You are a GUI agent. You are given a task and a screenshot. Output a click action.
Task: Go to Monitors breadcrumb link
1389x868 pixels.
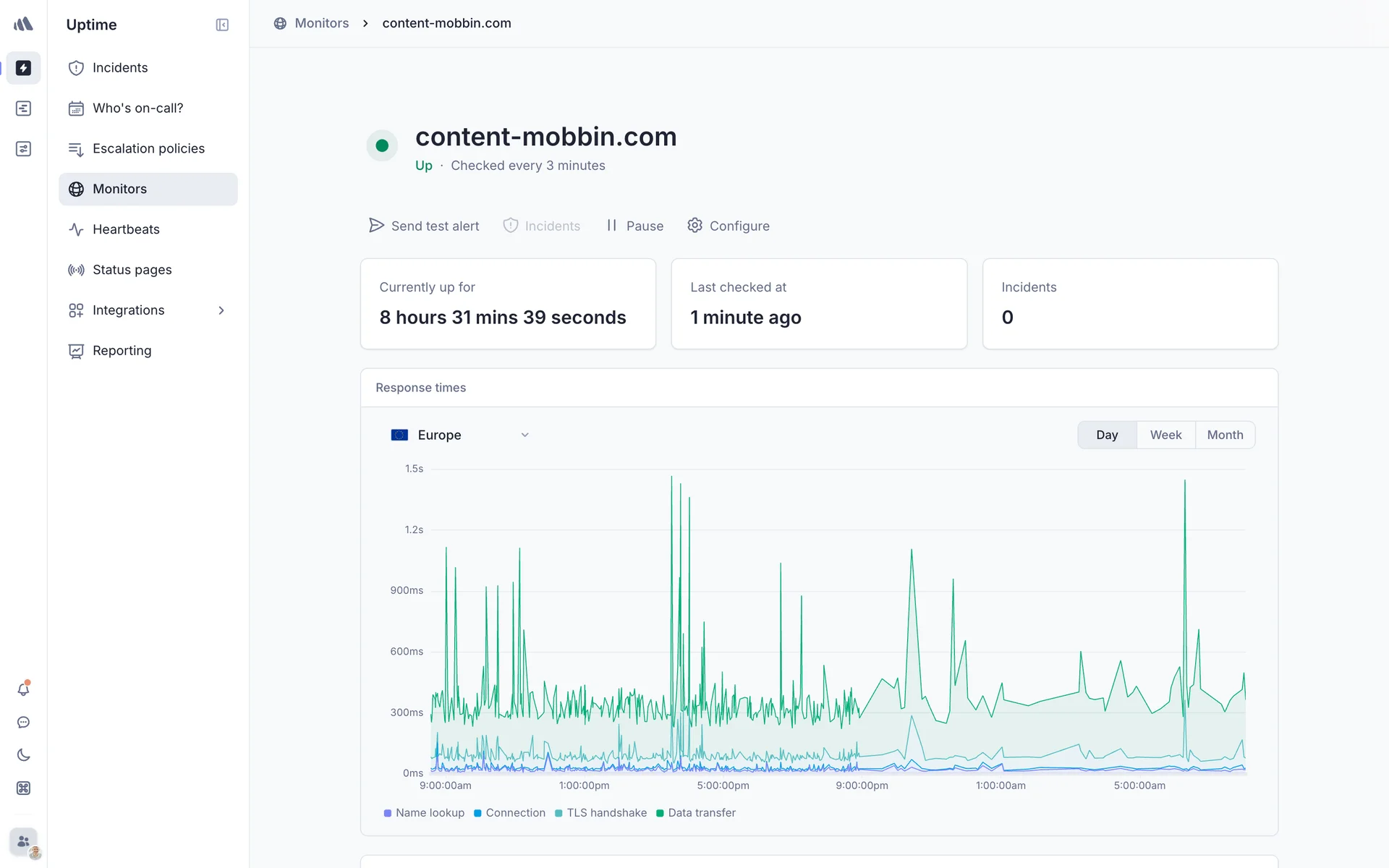coord(321,23)
